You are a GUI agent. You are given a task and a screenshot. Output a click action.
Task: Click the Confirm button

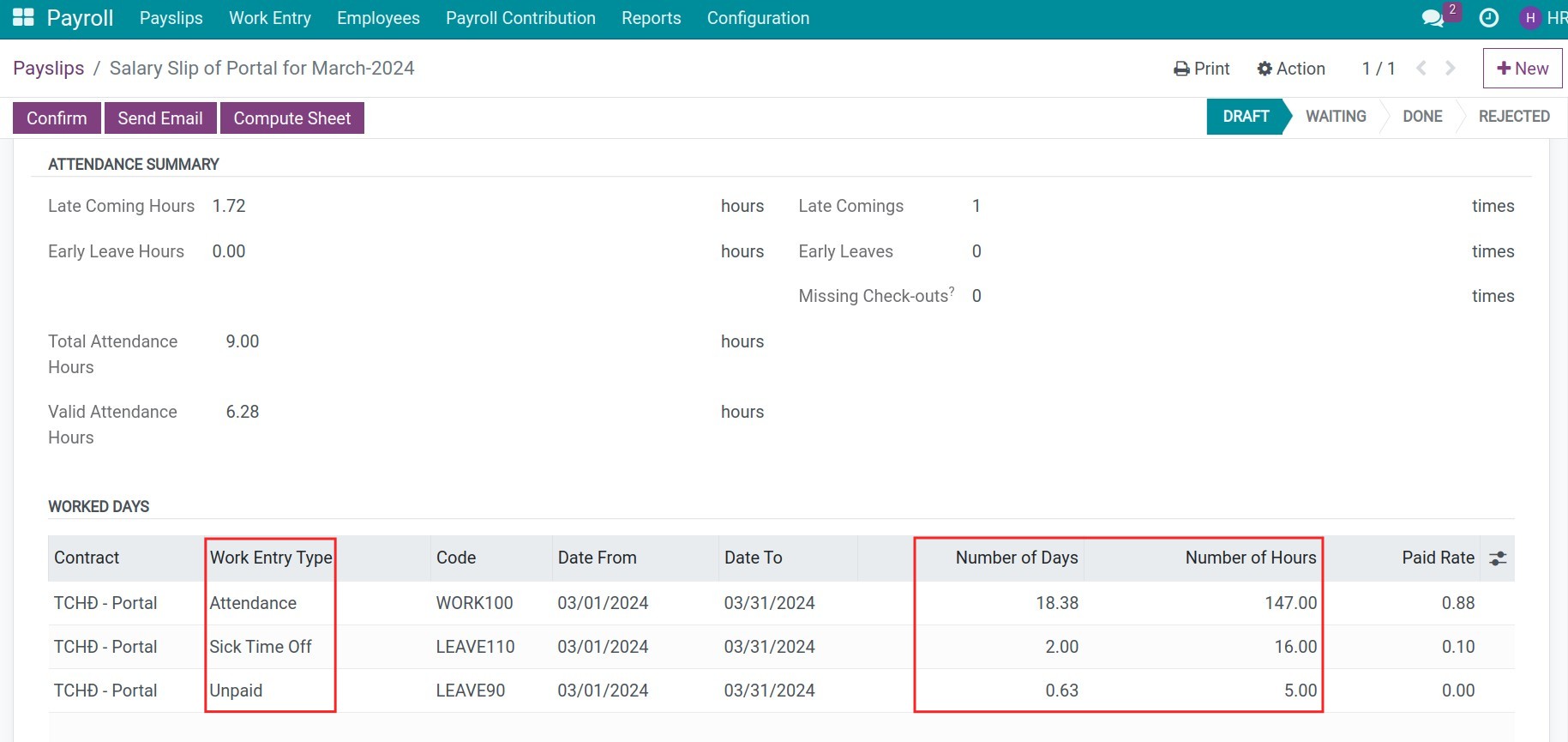pyautogui.click(x=57, y=118)
